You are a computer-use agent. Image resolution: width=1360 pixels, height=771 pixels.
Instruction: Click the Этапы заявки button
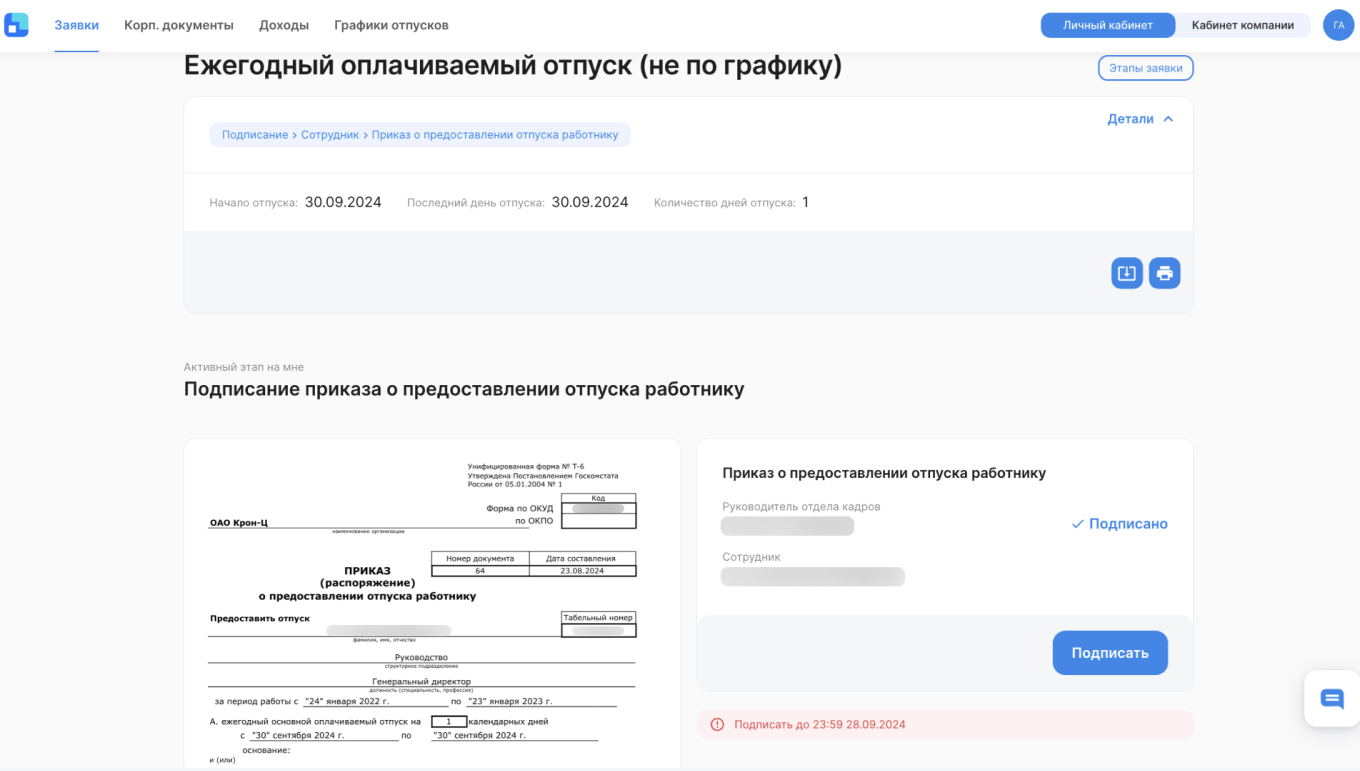pos(1145,68)
